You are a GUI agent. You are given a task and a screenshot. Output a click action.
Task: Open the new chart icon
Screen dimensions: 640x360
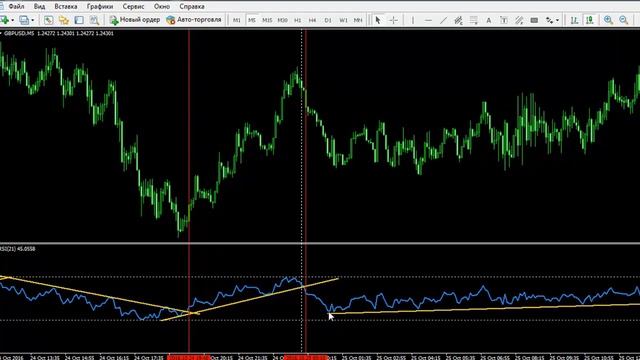[4, 20]
